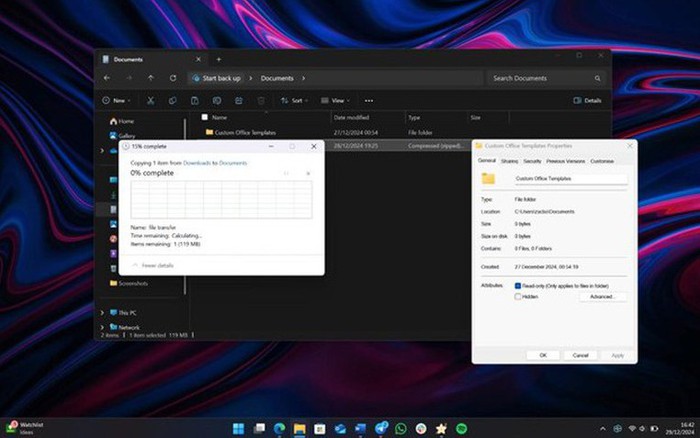Screen dimensions: 700x438
Task: Expand the This PC tree node
Action: click(102, 312)
